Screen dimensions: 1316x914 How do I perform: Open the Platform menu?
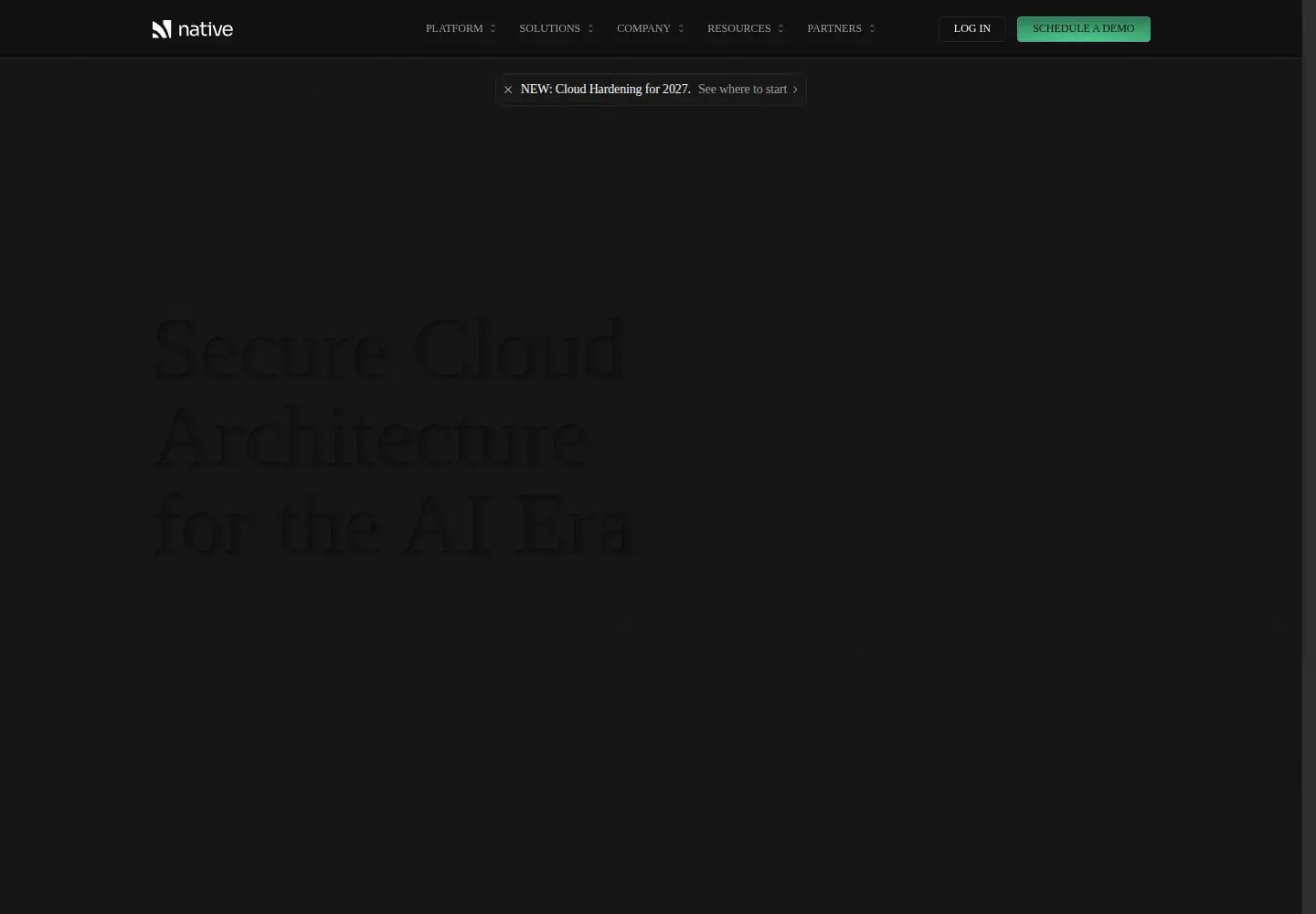(461, 28)
